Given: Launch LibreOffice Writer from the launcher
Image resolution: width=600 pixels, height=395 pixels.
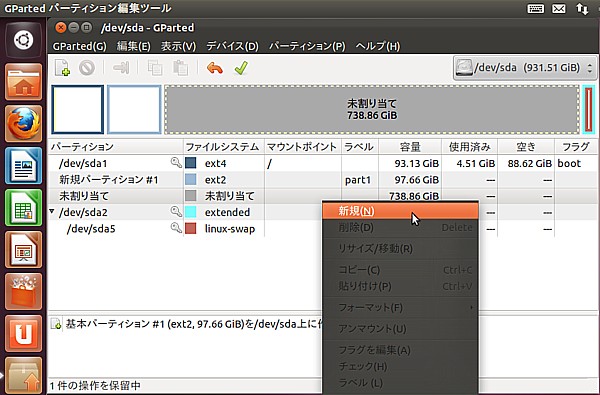Looking at the screenshot, I should [x=24, y=166].
